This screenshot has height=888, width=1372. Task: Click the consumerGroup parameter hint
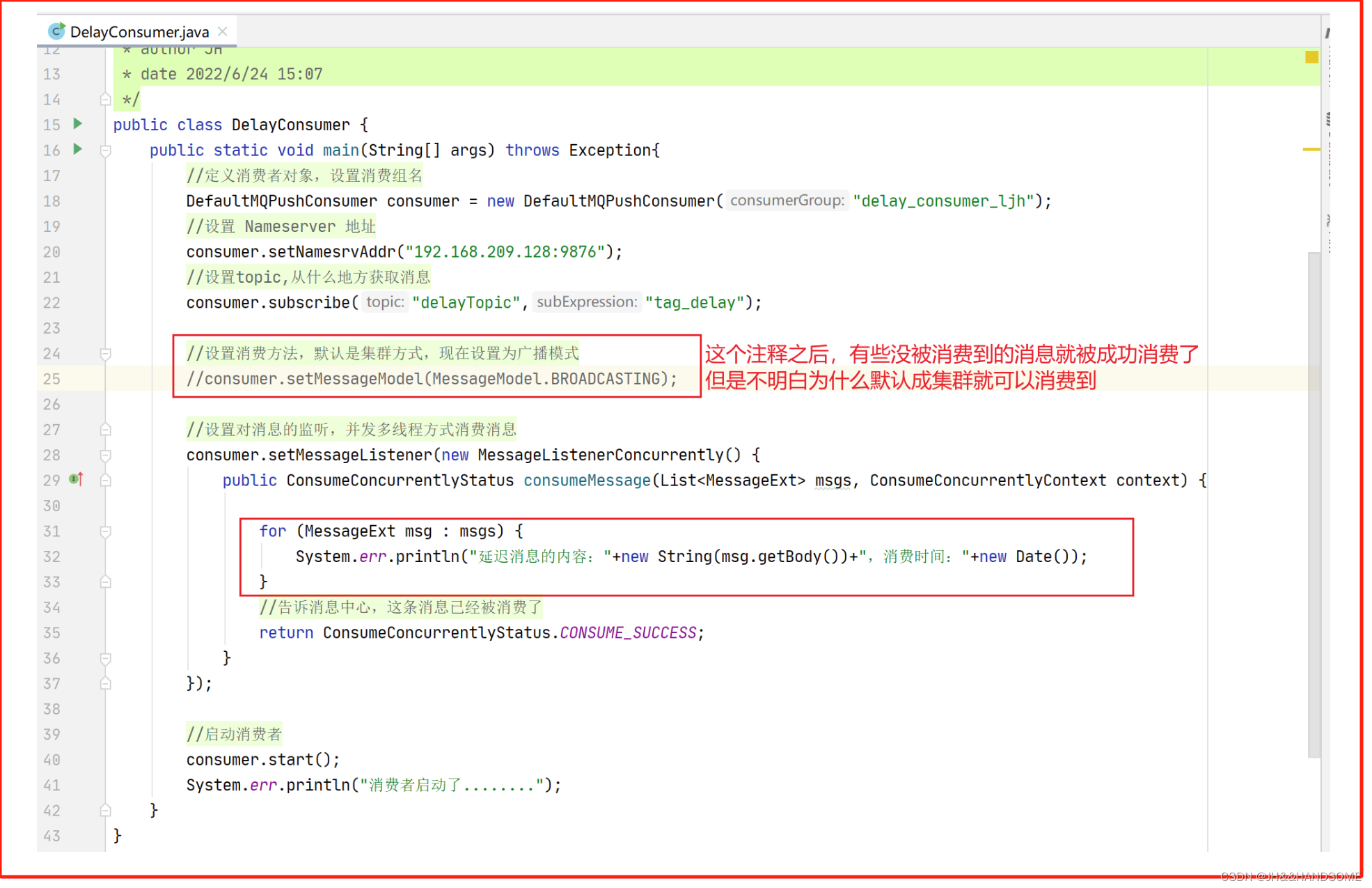coord(787,201)
